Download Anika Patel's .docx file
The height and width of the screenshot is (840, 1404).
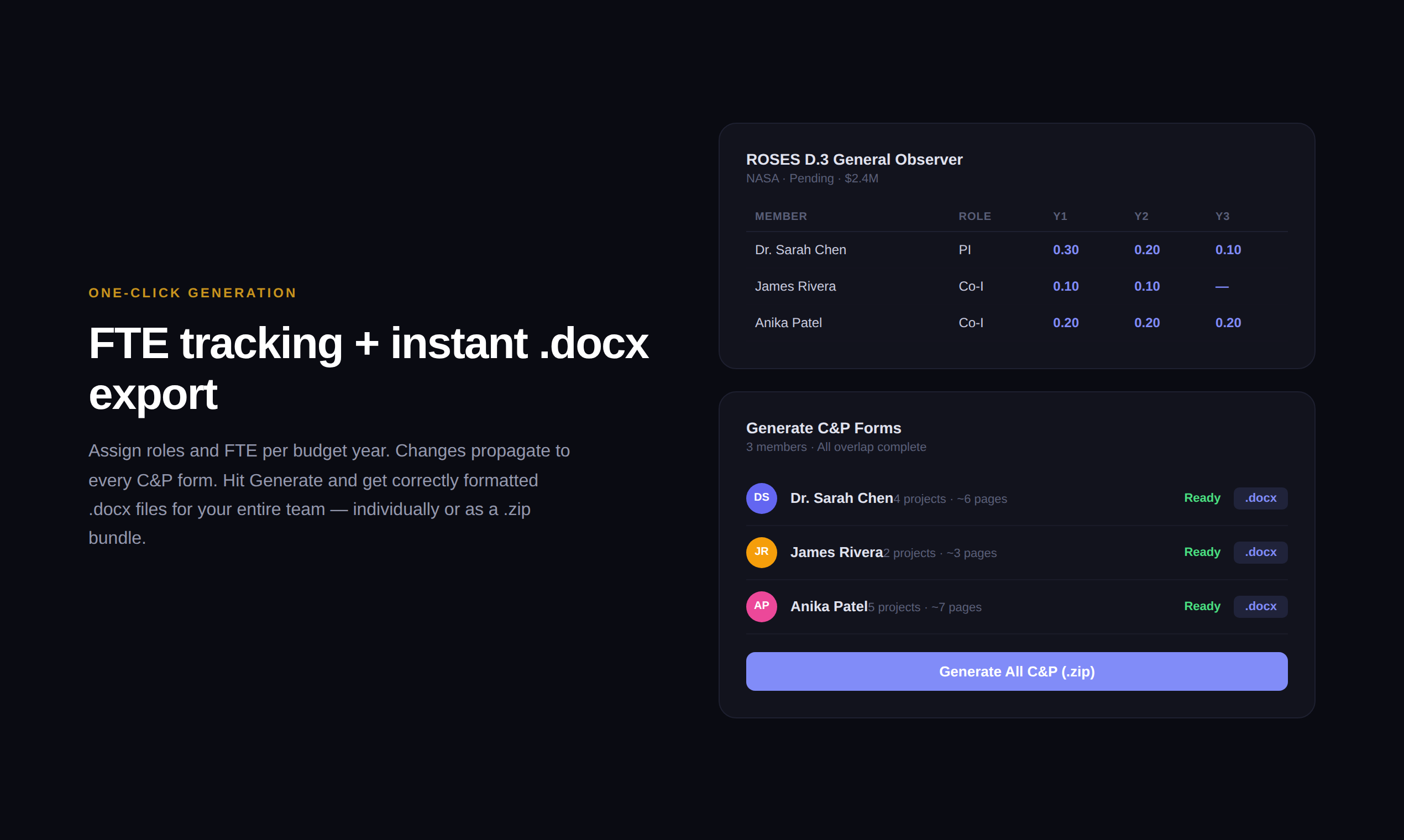point(1260,606)
